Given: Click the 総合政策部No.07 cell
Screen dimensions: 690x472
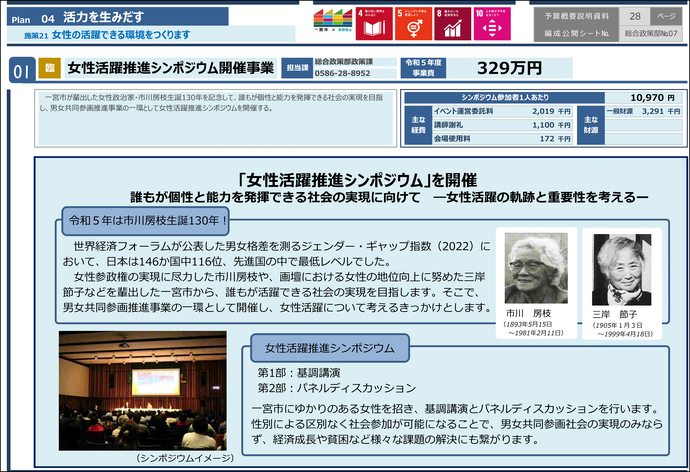Looking at the screenshot, I should point(651,33).
